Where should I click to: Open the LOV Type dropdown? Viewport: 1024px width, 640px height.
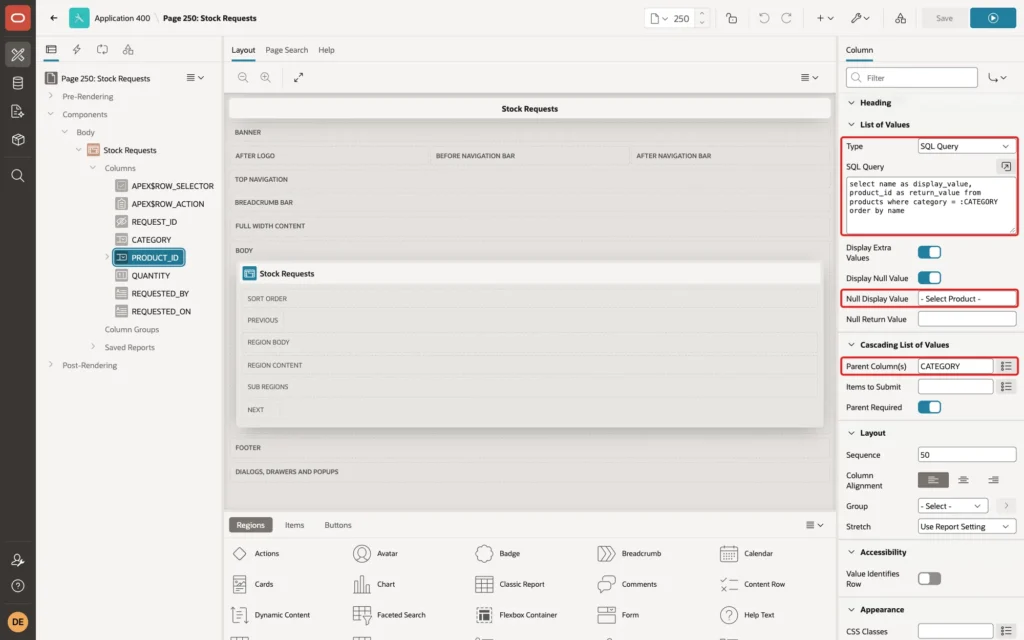[x=967, y=146]
